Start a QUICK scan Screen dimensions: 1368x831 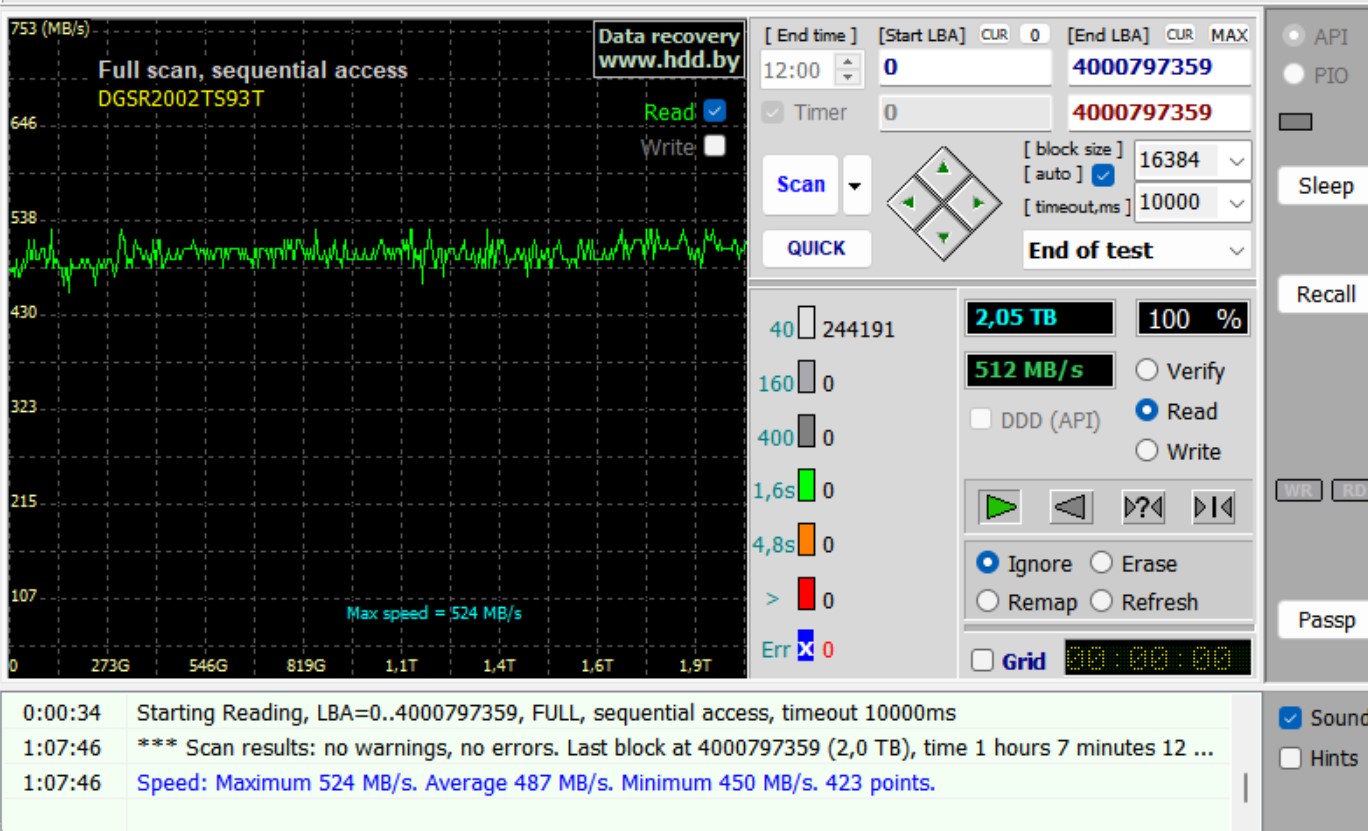click(x=816, y=248)
